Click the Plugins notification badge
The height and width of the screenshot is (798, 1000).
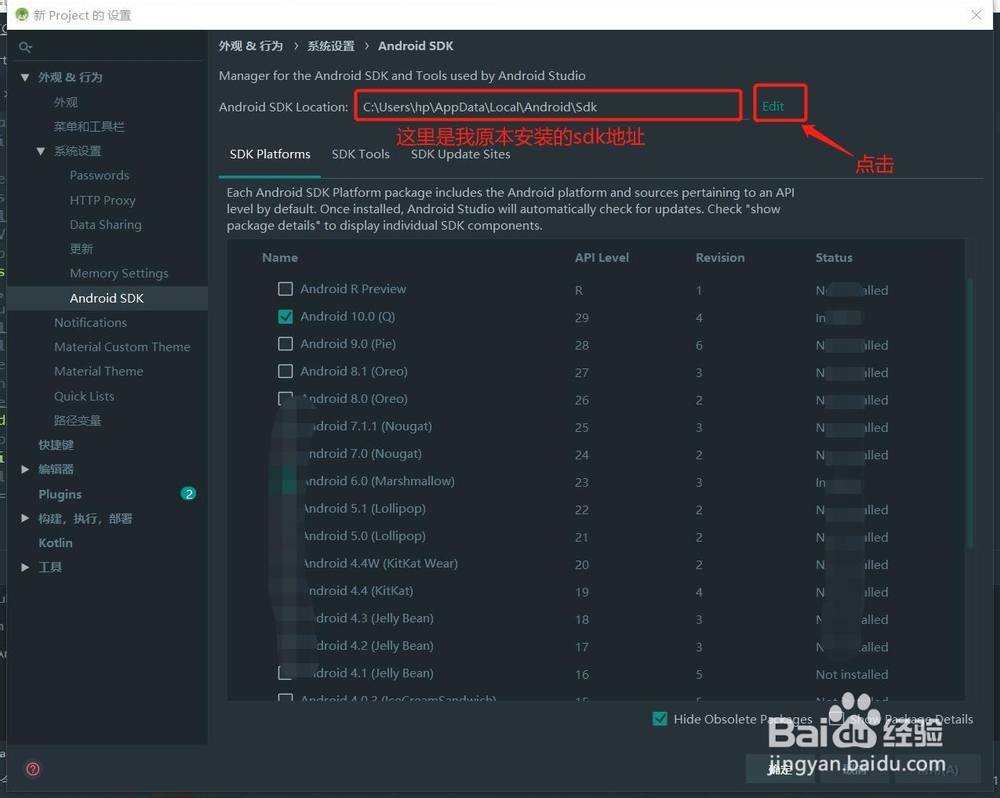pos(189,493)
